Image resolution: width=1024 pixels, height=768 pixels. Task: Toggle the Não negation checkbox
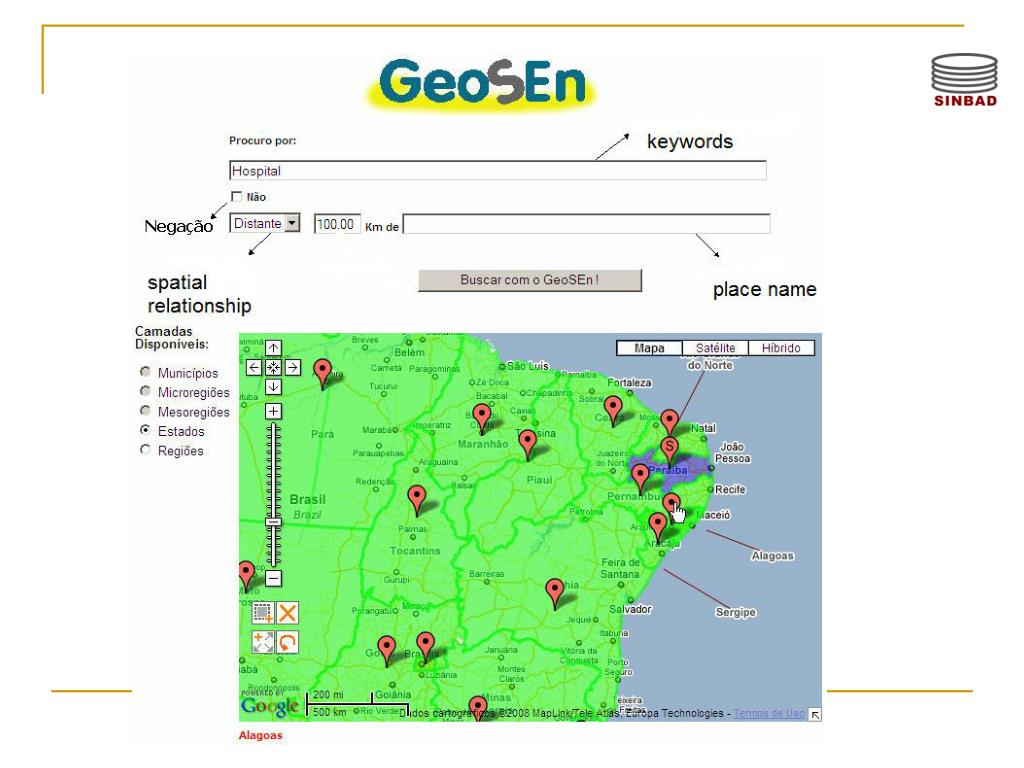[x=236, y=197]
